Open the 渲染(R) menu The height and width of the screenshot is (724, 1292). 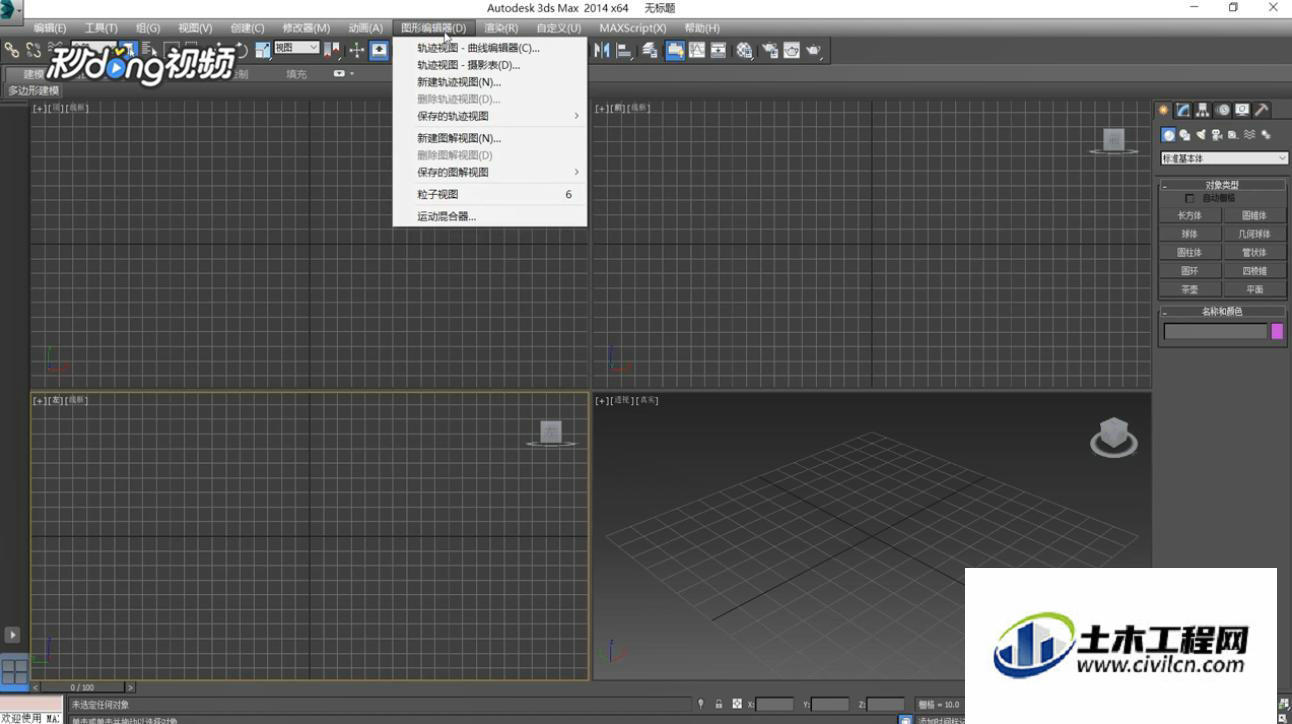point(501,28)
